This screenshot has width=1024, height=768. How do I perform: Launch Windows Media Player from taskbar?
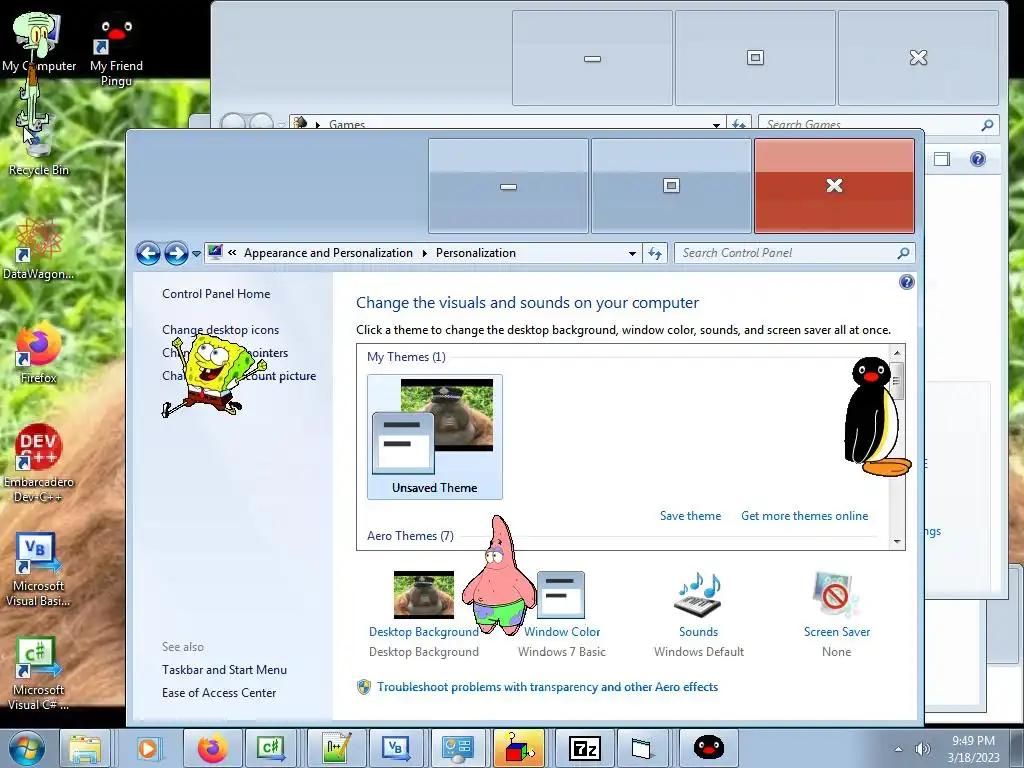pyautogui.click(x=148, y=748)
